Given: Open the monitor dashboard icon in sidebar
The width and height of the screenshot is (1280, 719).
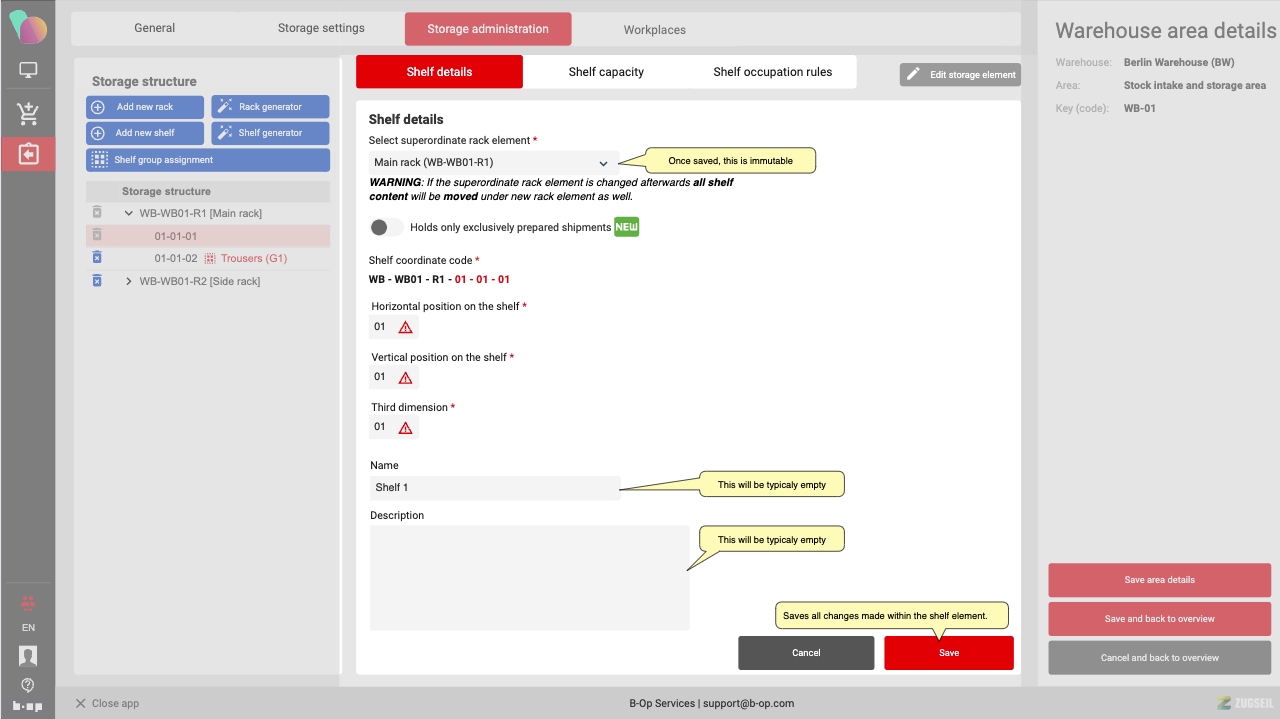Looking at the screenshot, I should point(28,71).
